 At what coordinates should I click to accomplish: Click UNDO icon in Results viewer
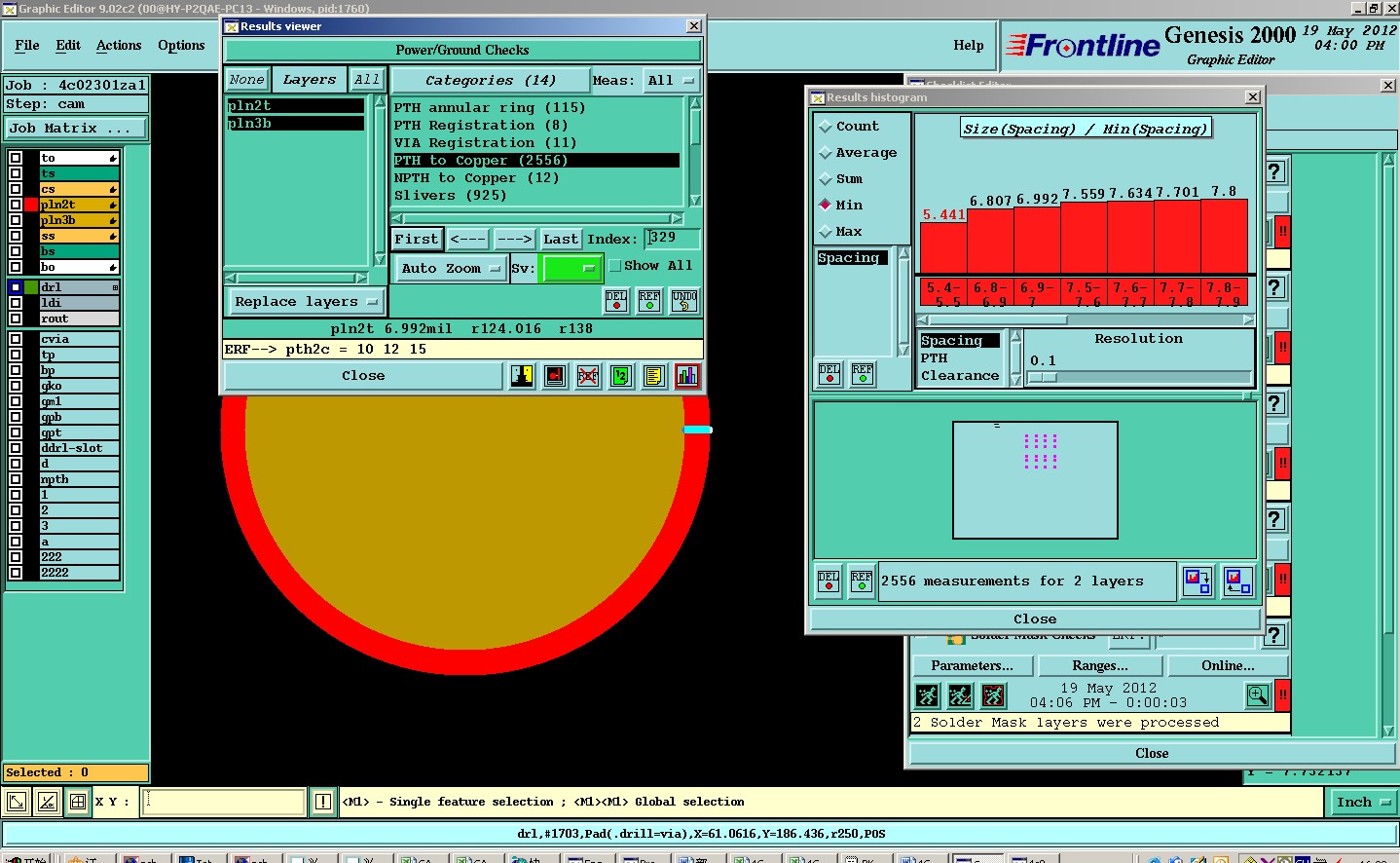point(684,301)
